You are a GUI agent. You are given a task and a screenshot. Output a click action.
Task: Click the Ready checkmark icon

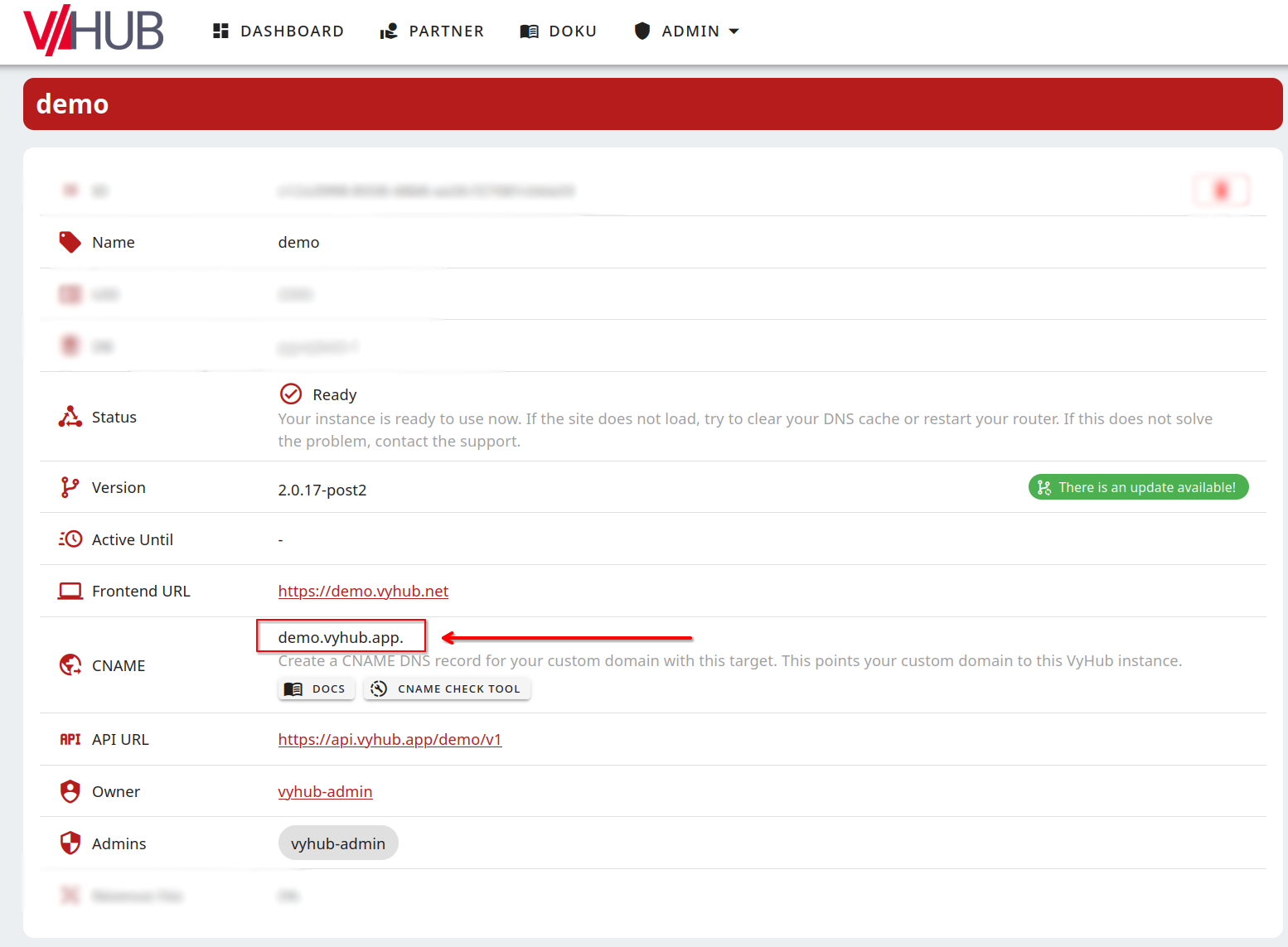(291, 394)
